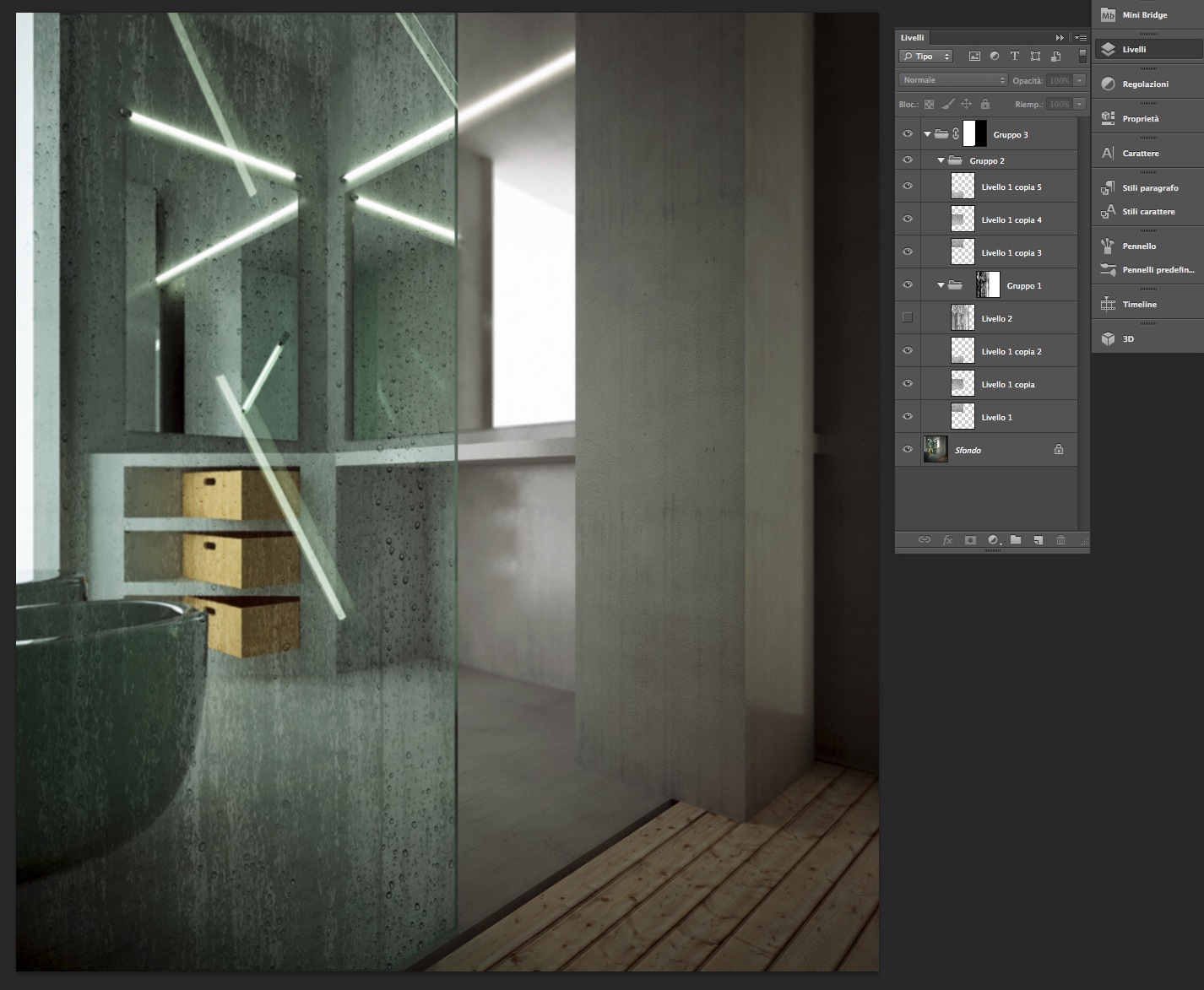This screenshot has height=990, width=1204.
Task: Hide the Sfondo layer visibility
Action: 908,450
